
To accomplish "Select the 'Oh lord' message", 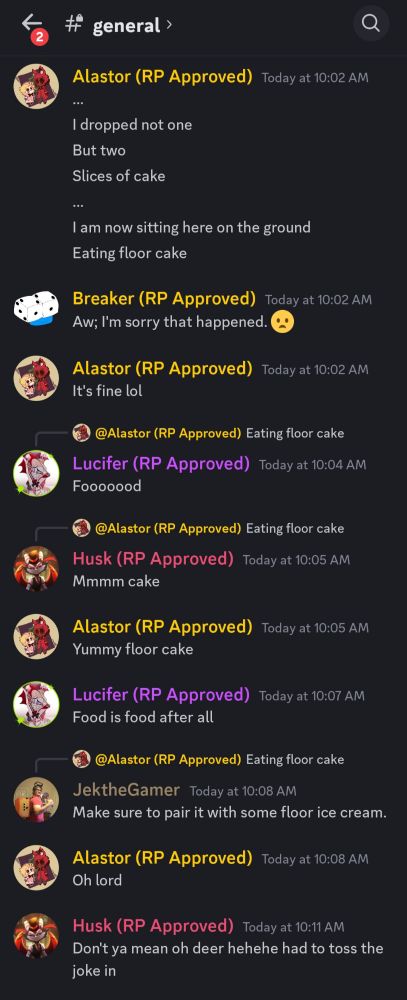I will coord(97,880).
